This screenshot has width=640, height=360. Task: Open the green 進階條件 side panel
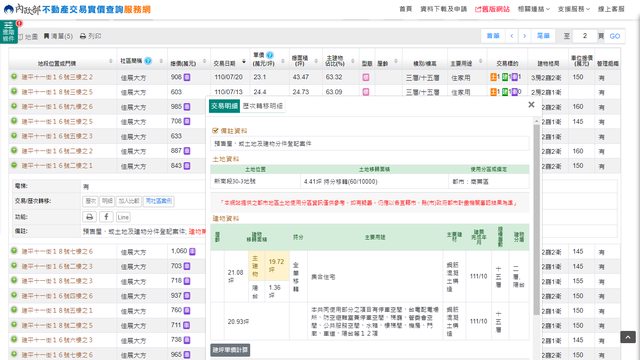coord(9,32)
